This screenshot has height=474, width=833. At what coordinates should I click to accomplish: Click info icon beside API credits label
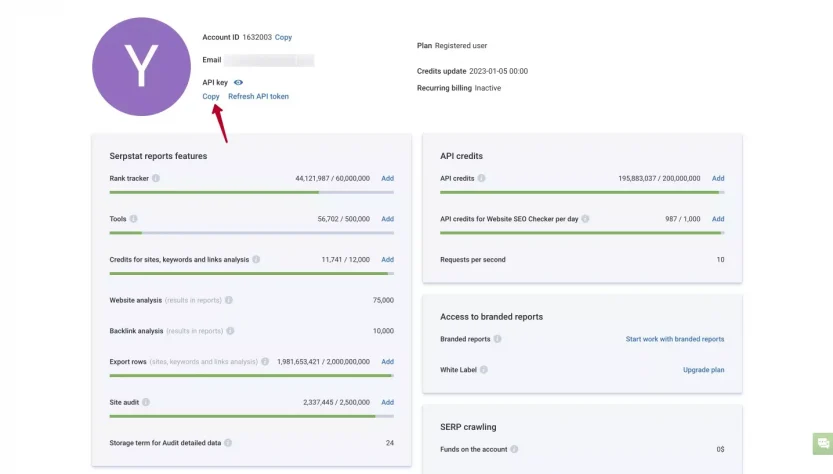(x=482, y=179)
